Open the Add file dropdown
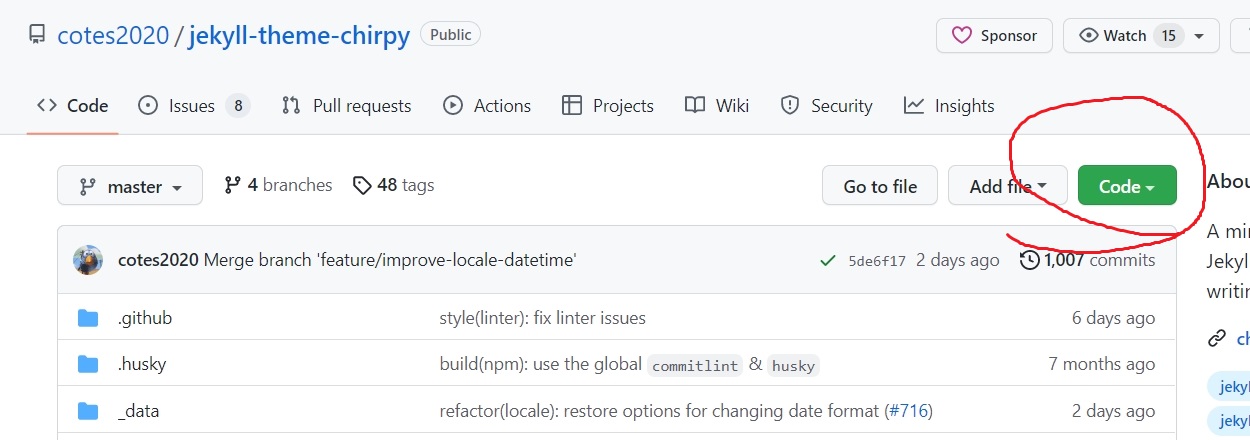This screenshot has width=1250, height=440. coord(1008,186)
